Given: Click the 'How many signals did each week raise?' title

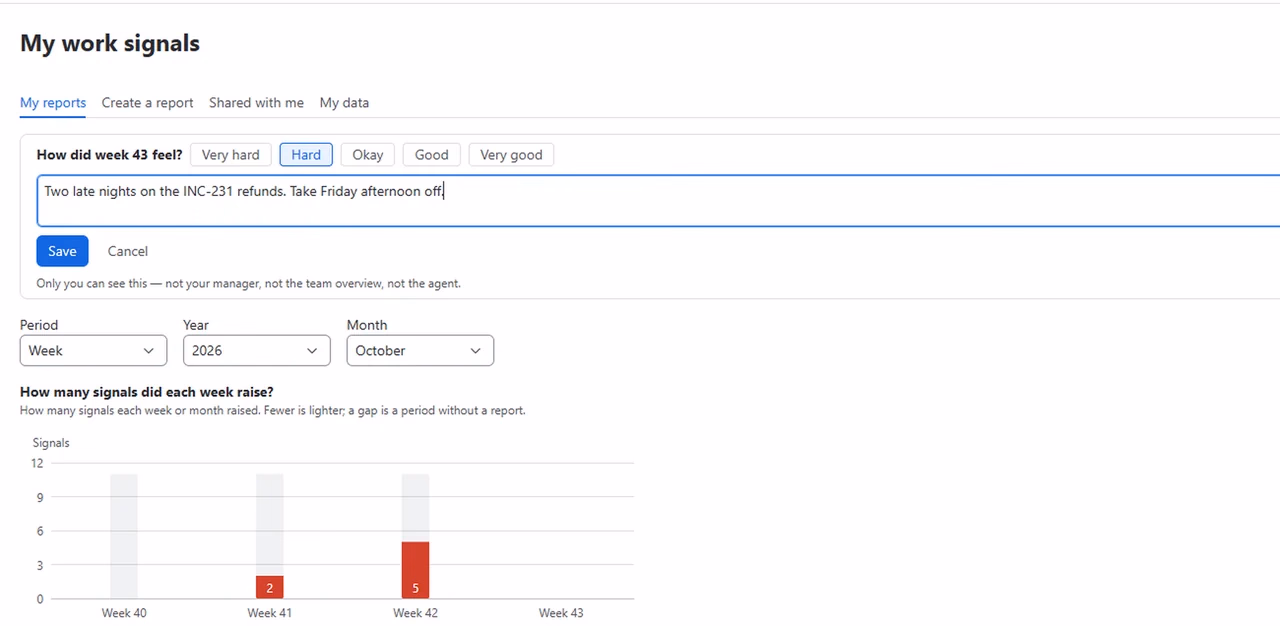Looking at the screenshot, I should (147, 392).
